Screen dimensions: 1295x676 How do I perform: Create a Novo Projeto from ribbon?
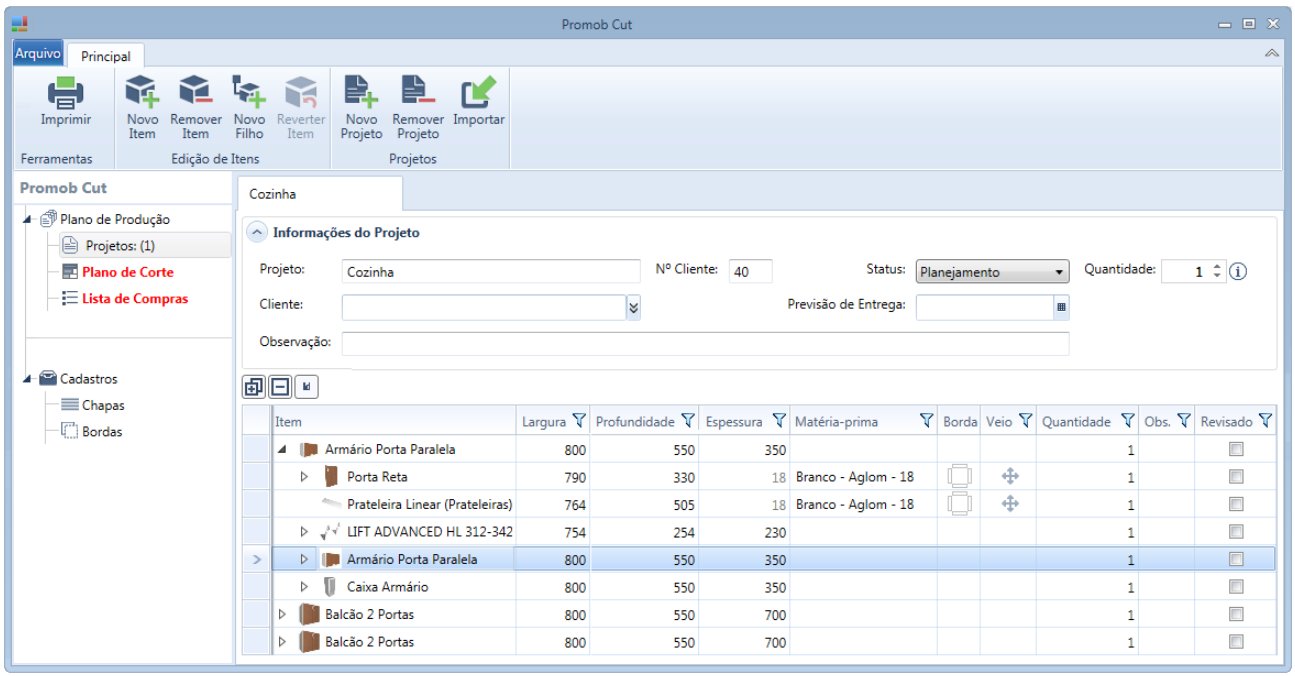click(361, 94)
